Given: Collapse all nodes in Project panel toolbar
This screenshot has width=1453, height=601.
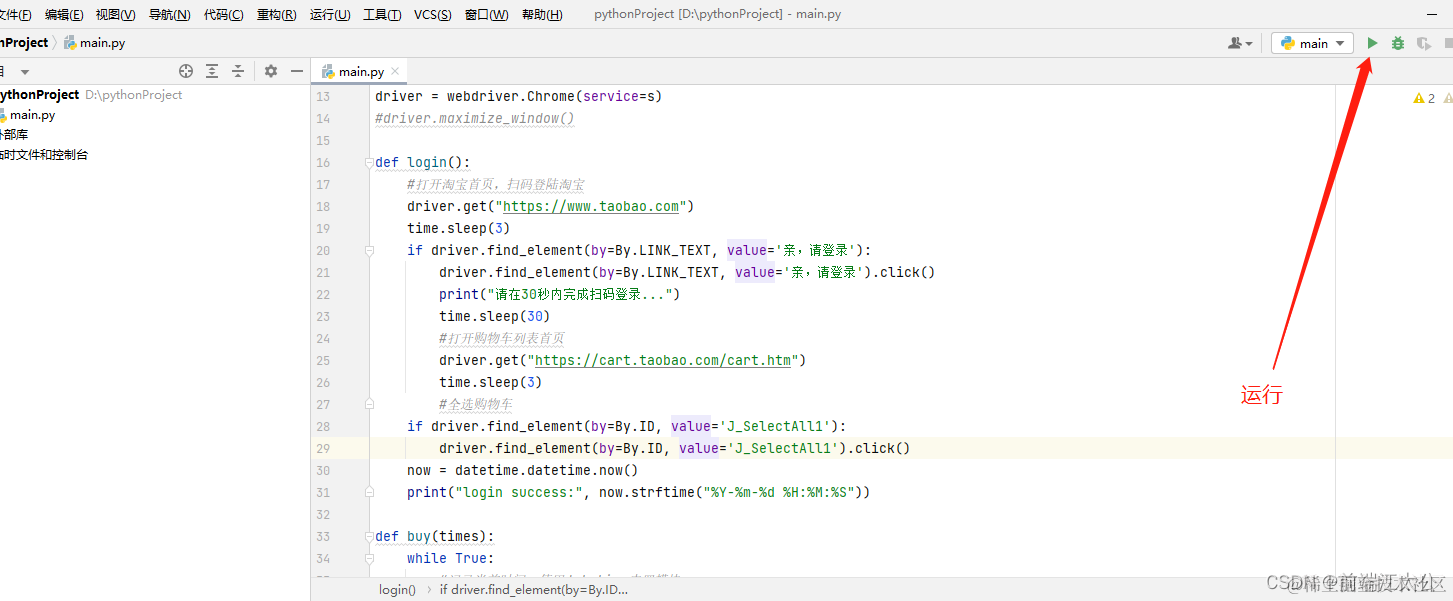Looking at the screenshot, I should [x=238, y=71].
